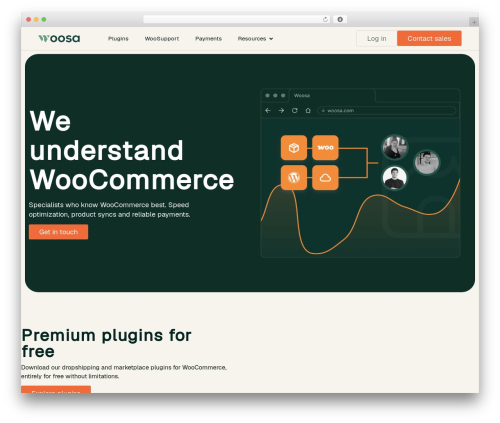500x423 pixels.
Task: Click the yellow minimize window dot
Action: click(36, 19)
